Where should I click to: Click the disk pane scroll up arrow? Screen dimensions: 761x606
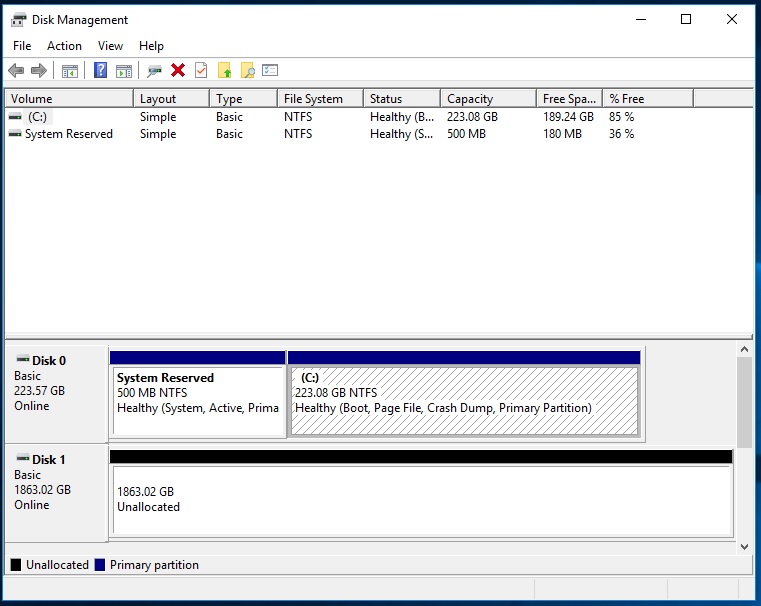click(744, 349)
